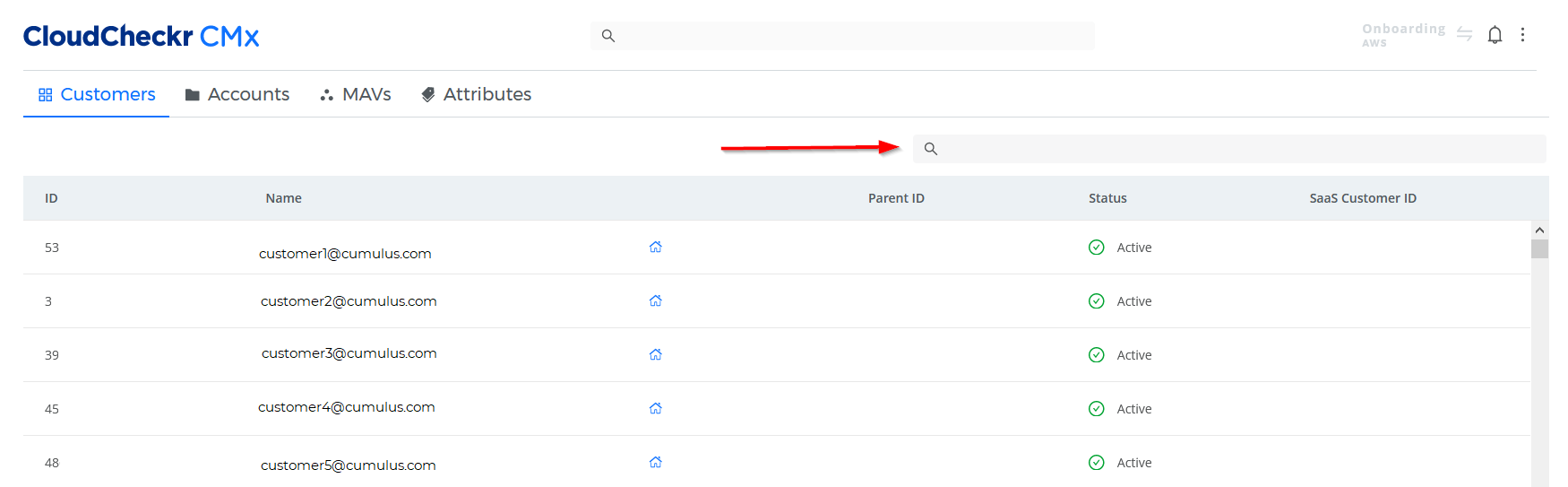Switch to the MAVs tab

[356, 94]
